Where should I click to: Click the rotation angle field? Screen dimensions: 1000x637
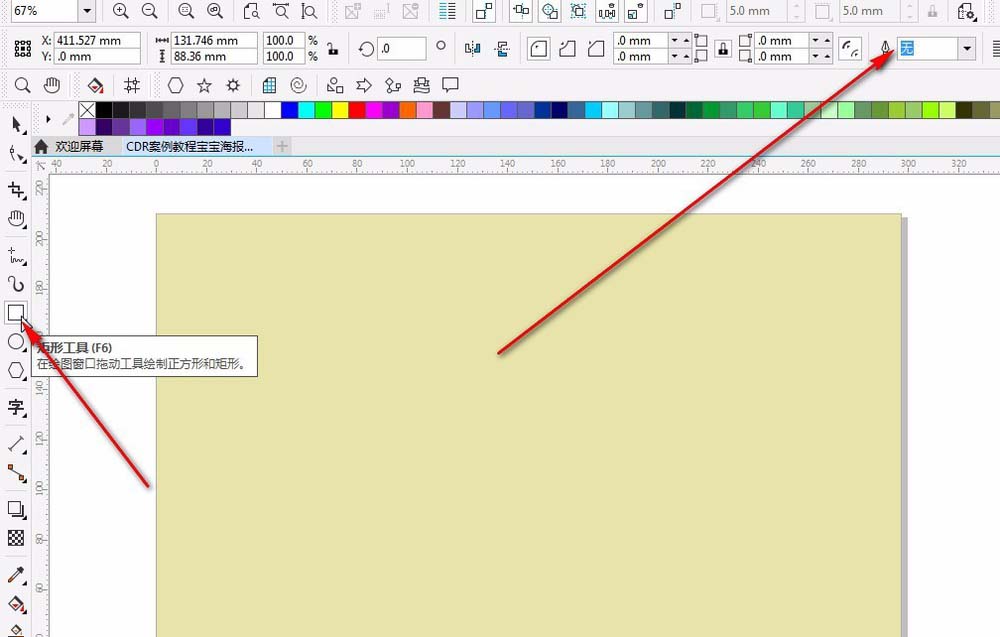(402, 48)
